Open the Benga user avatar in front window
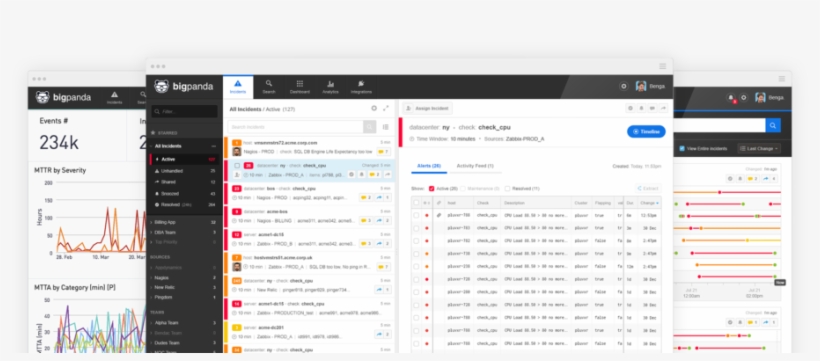 (641, 86)
